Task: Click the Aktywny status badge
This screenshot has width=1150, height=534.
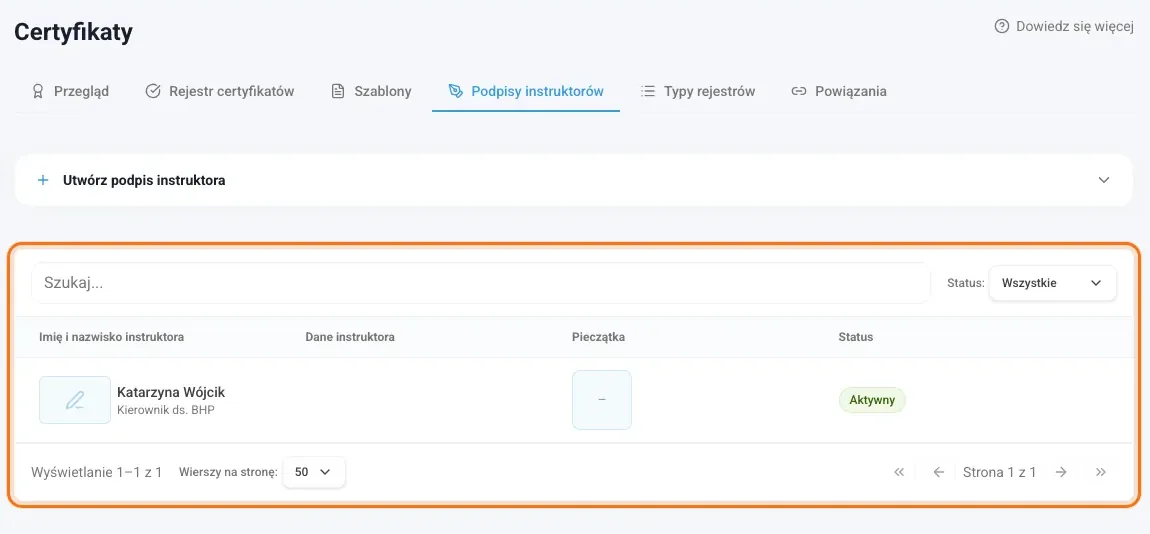Action: [x=872, y=400]
